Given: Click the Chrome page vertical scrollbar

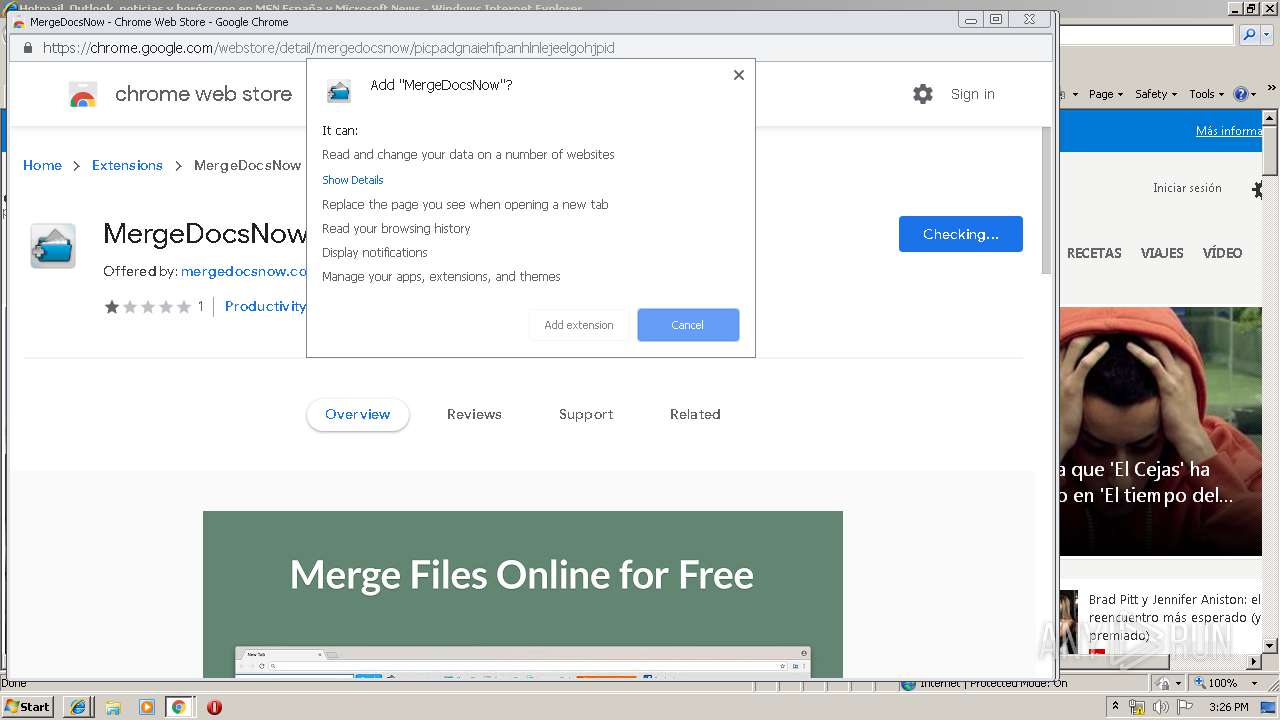Looking at the screenshot, I should point(1046,200).
